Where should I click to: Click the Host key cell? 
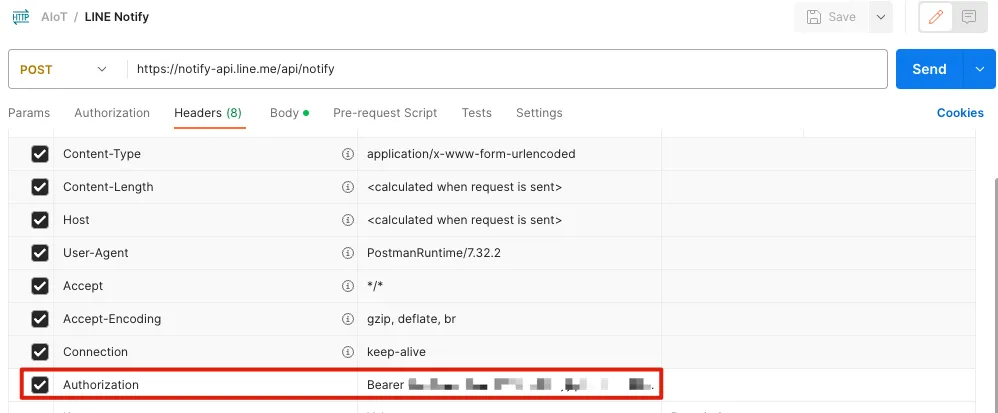coord(206,220)
